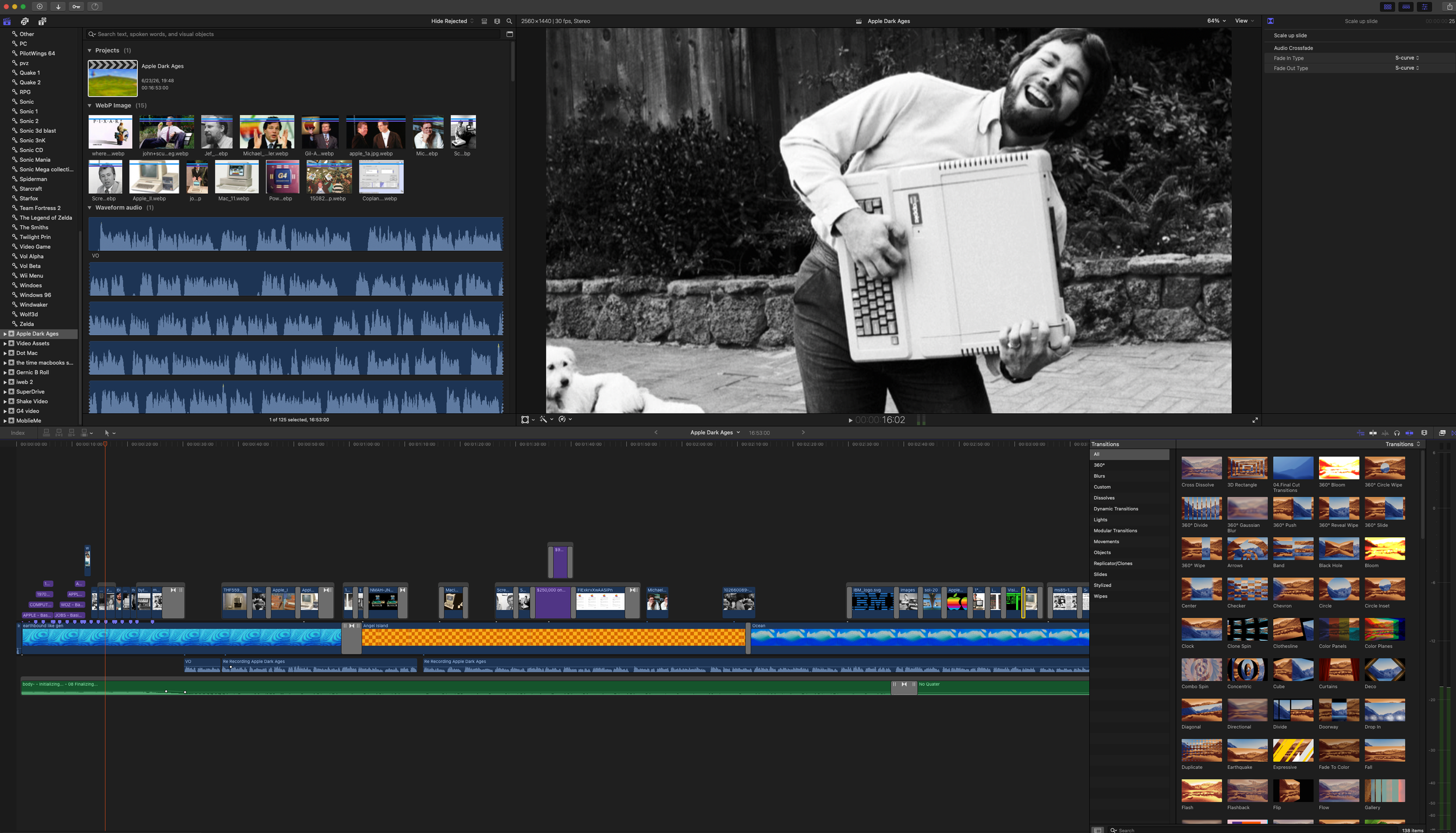
Task: Open the 64% viewer zoom dropdown
Action: click(x=1216, y=21)
